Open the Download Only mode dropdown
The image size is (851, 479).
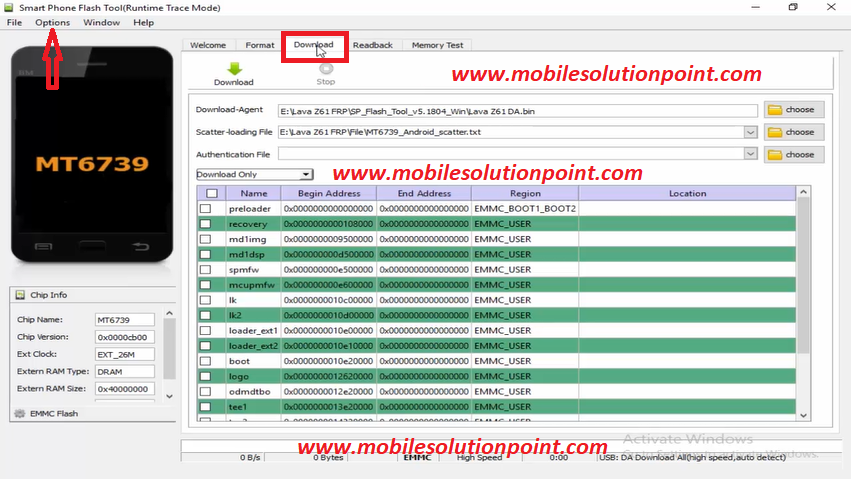[x=255, y=174]
